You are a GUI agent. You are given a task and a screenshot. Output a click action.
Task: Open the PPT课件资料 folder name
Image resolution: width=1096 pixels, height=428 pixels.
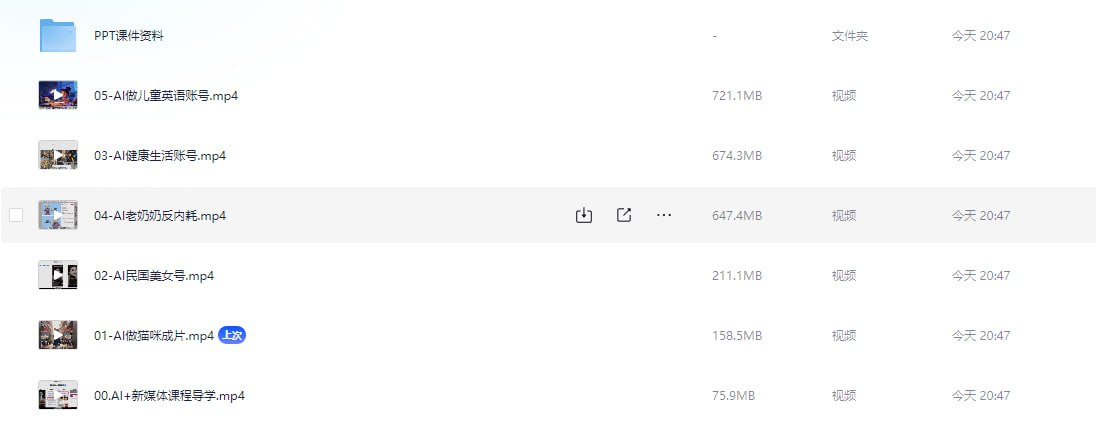[129, 36]
